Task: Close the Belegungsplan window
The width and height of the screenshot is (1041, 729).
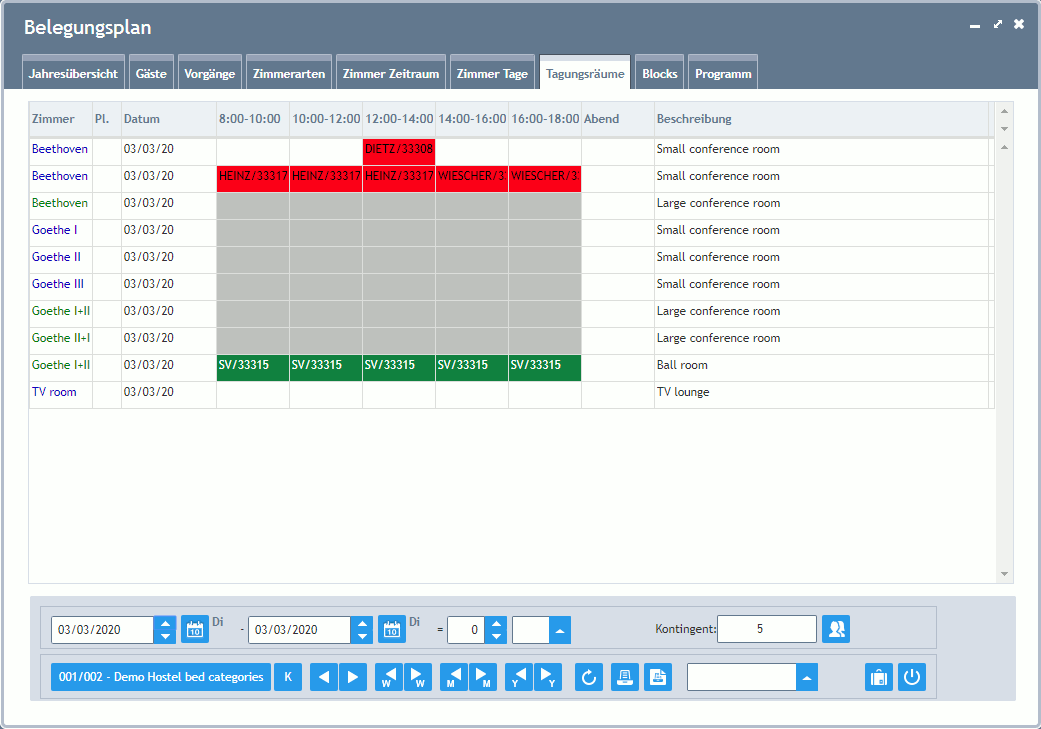Action: 1019,25
